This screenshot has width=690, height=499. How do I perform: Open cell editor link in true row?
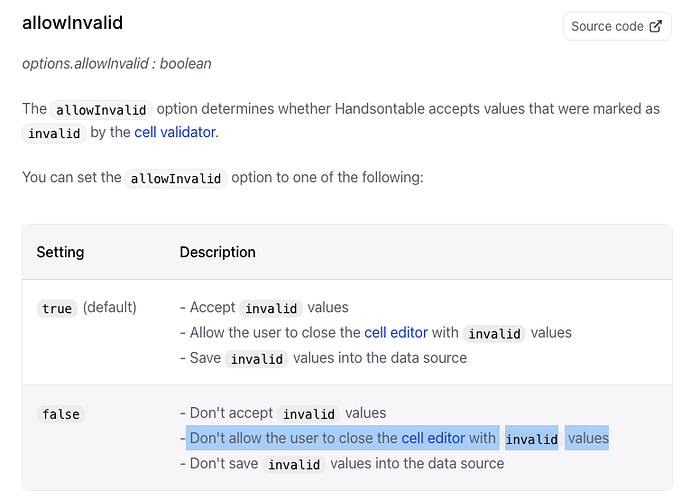coord(396,333)
